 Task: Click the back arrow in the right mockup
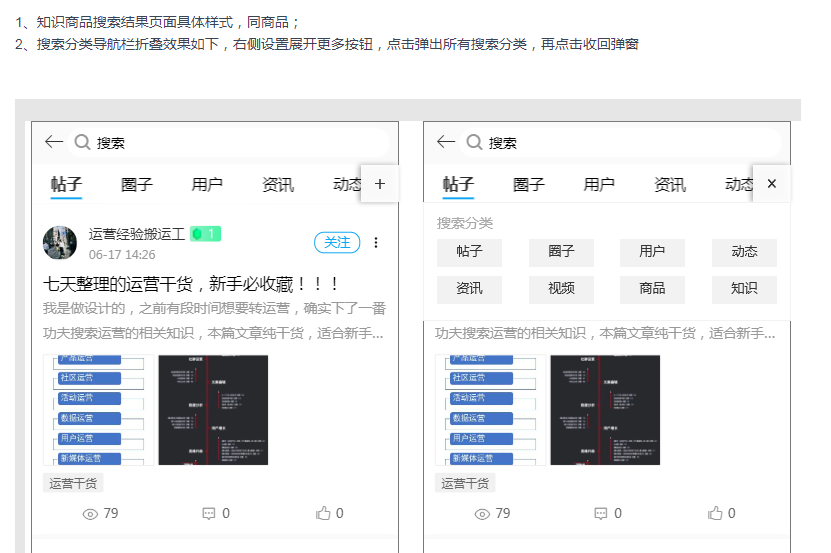[446, 143]
